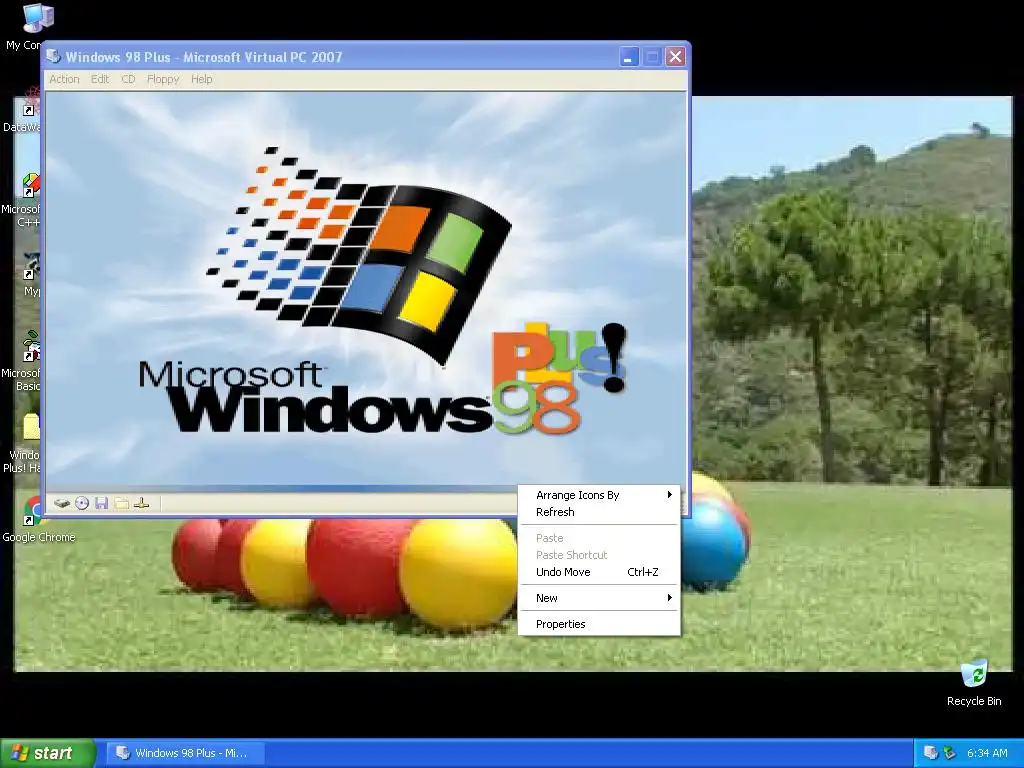Click the Windows 98 Plus taskbar button
Image resolution: width=1024 pixels, height=768 pixels.
click(185, 753)
